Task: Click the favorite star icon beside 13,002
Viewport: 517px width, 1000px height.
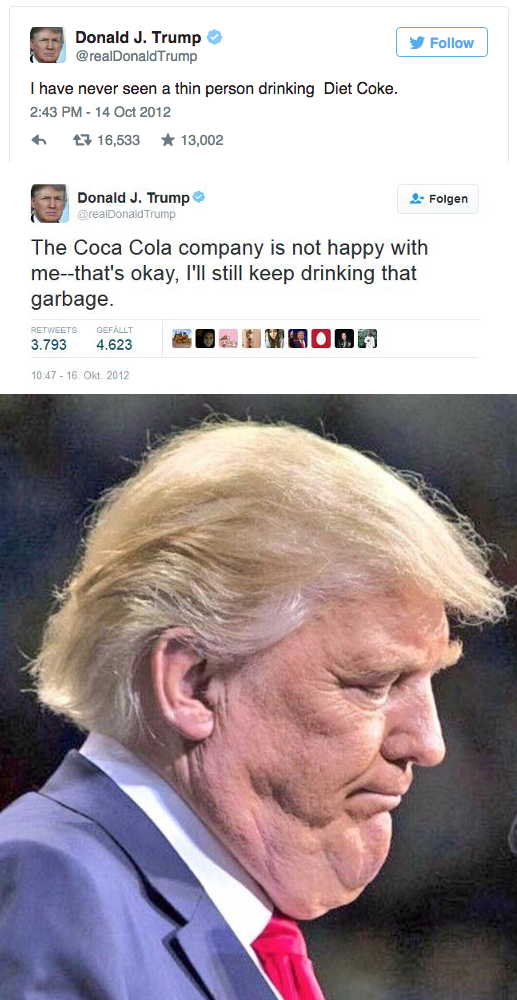Action: [x=168, y=140]
